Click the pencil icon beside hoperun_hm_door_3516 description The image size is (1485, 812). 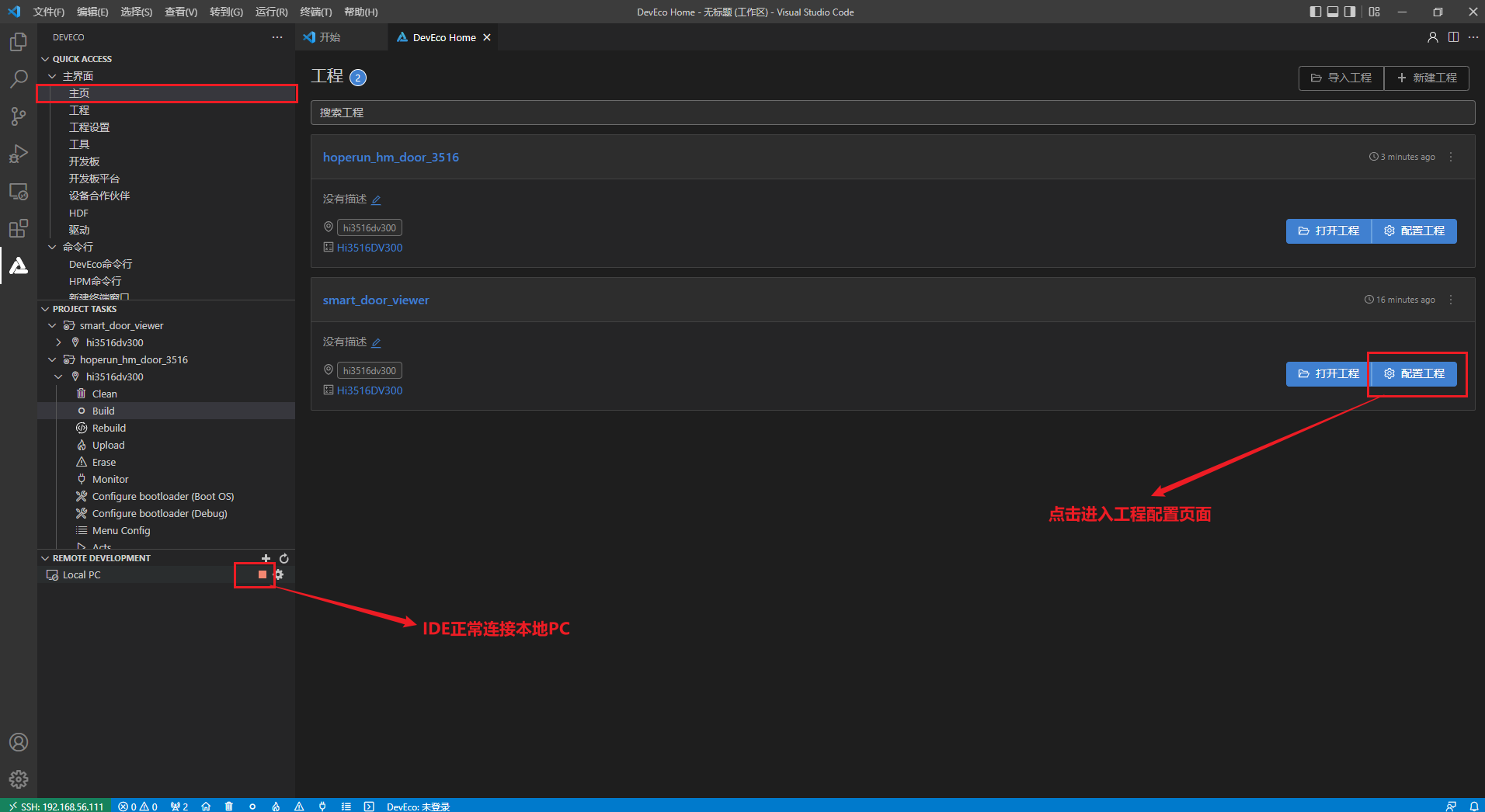[x=376, y=200]
